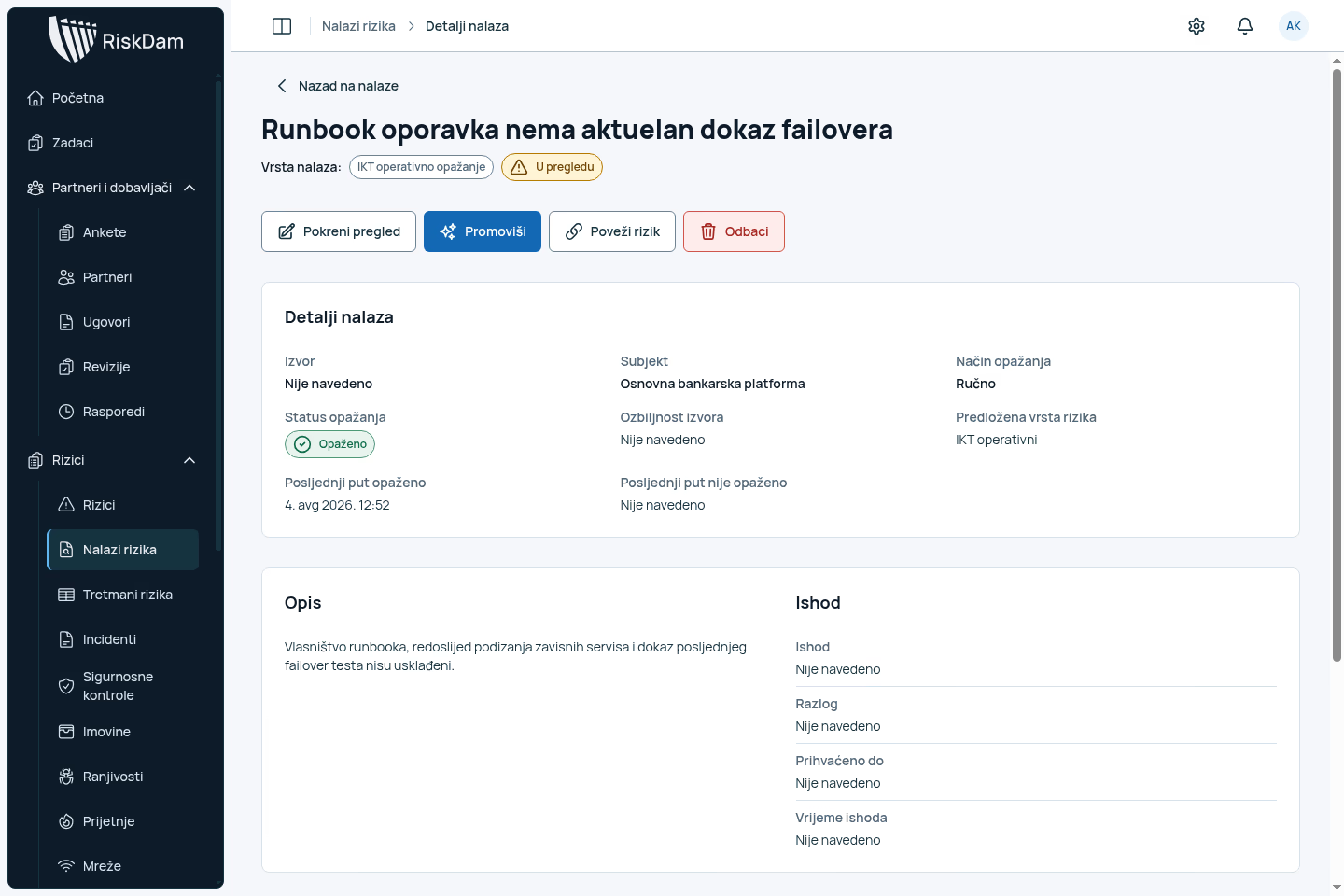Click the Tretmani rizika table icon
This screenshot has height=896, width=1344.
[66, 595]
